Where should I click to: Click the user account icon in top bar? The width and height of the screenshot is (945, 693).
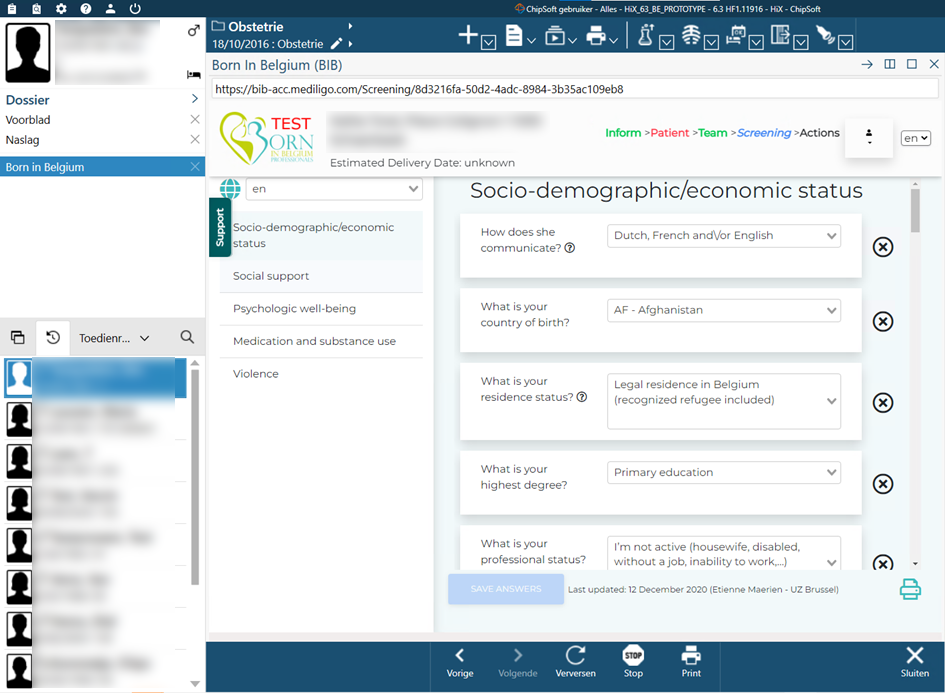pyautogui.click(x=110, y=8)
